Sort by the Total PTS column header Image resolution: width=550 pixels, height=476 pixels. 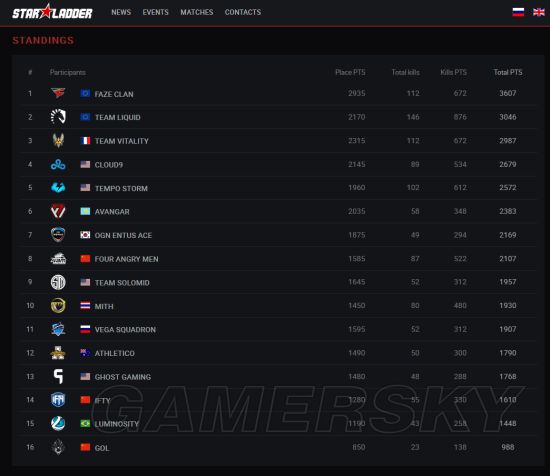coord(508,72)
